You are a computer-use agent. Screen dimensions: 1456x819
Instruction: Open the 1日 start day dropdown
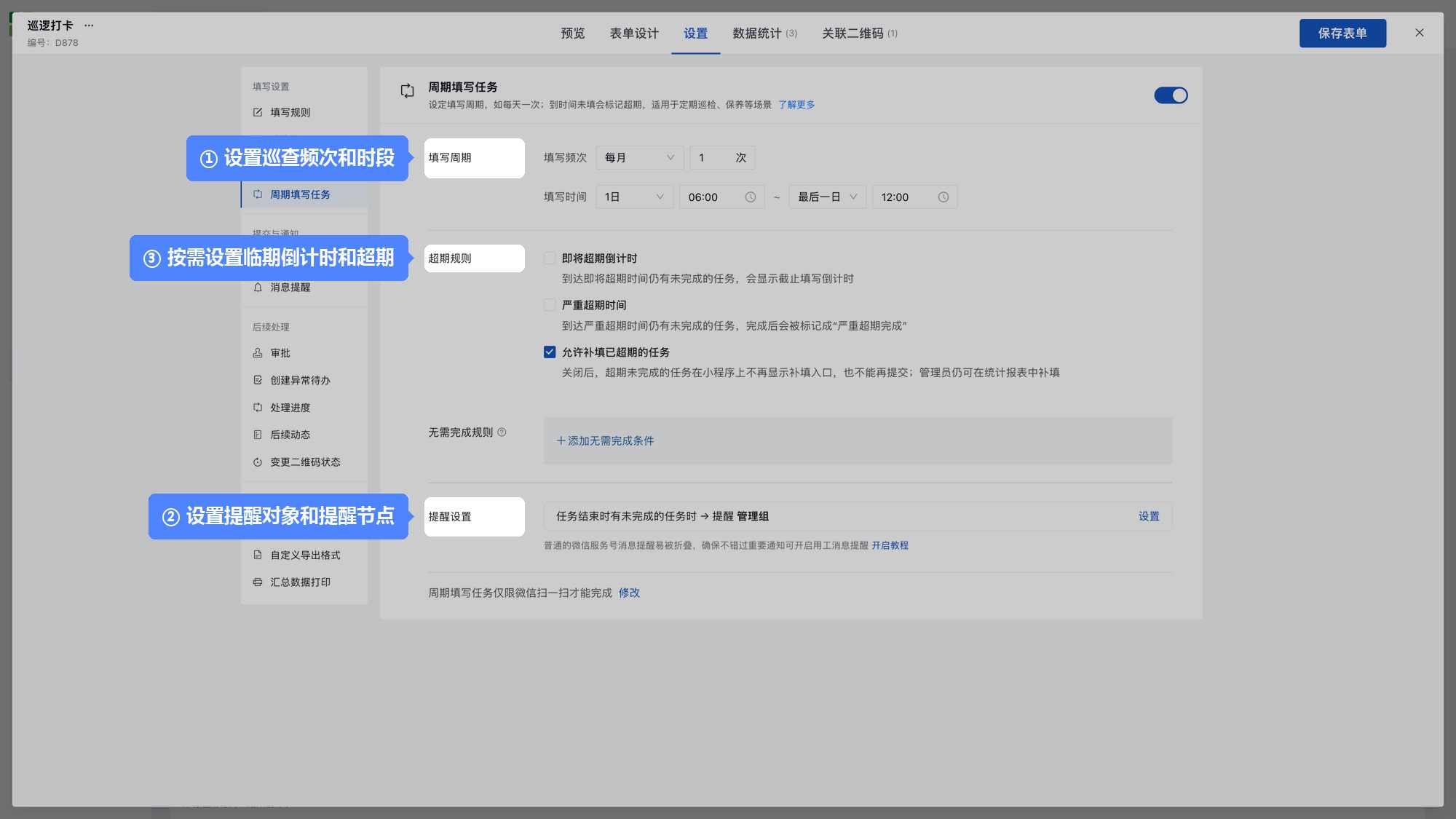tap(634, 197)
